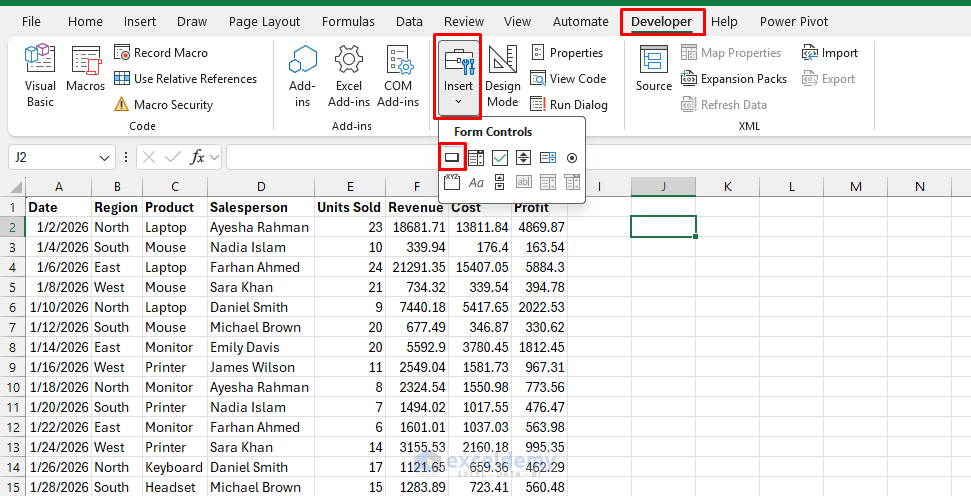
Task: Open control Properties
Action: click(x=567, y=53)
